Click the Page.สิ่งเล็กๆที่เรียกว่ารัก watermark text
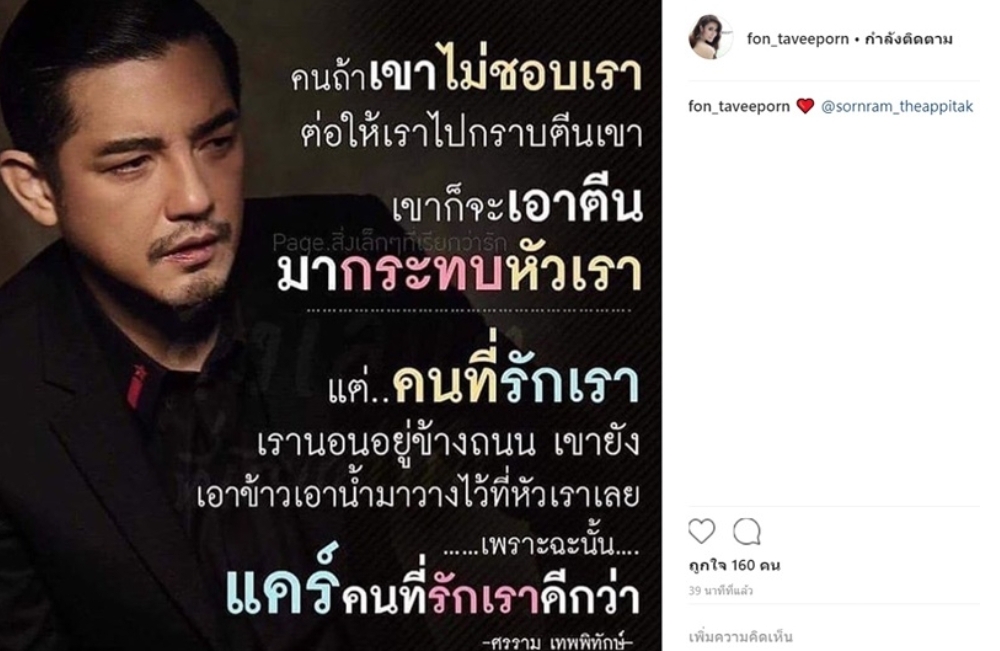This screenshot has height=651, width=1000. tap(389, 243)
